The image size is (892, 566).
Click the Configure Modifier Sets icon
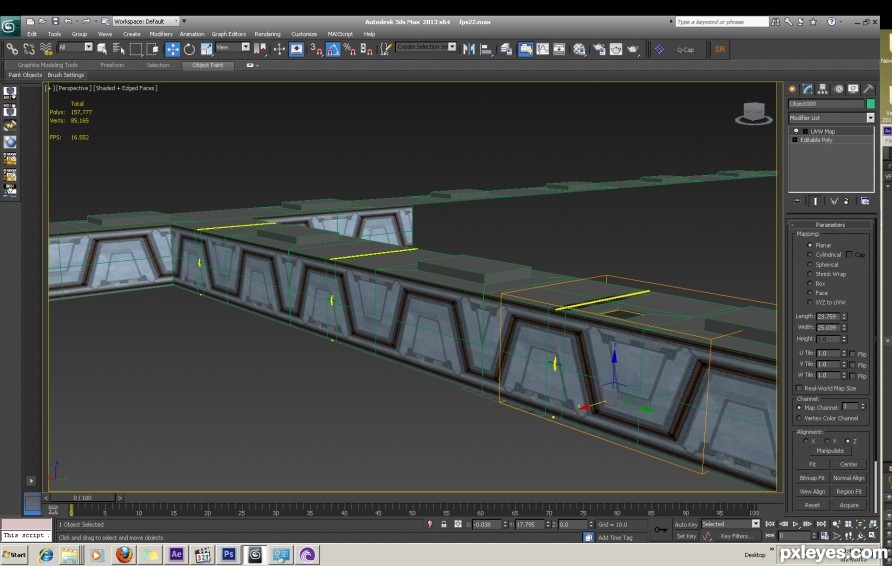pyautogui.click(x=865, y=201)
